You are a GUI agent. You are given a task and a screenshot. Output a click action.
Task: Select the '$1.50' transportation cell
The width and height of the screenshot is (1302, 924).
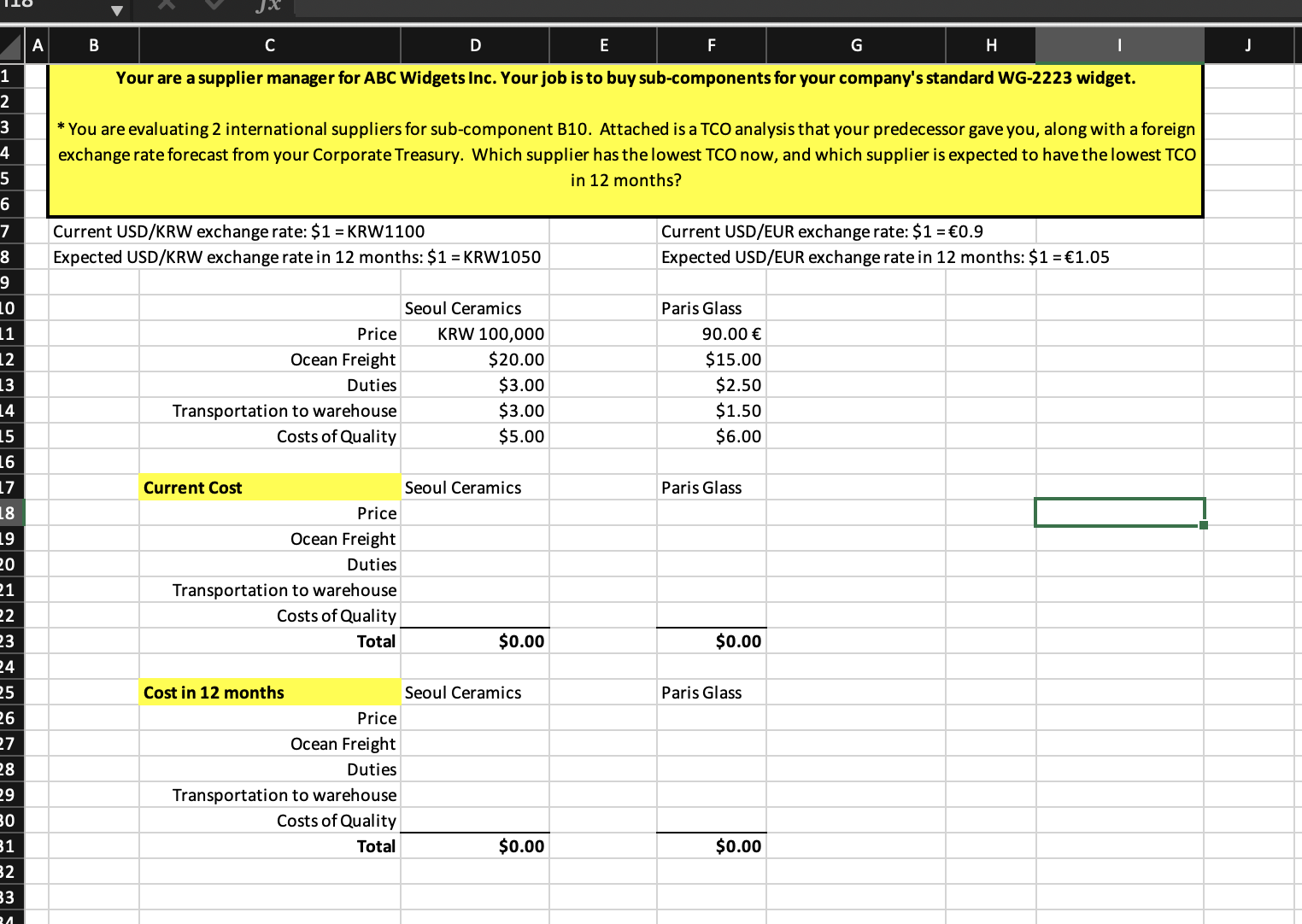(x=712, y=411)
